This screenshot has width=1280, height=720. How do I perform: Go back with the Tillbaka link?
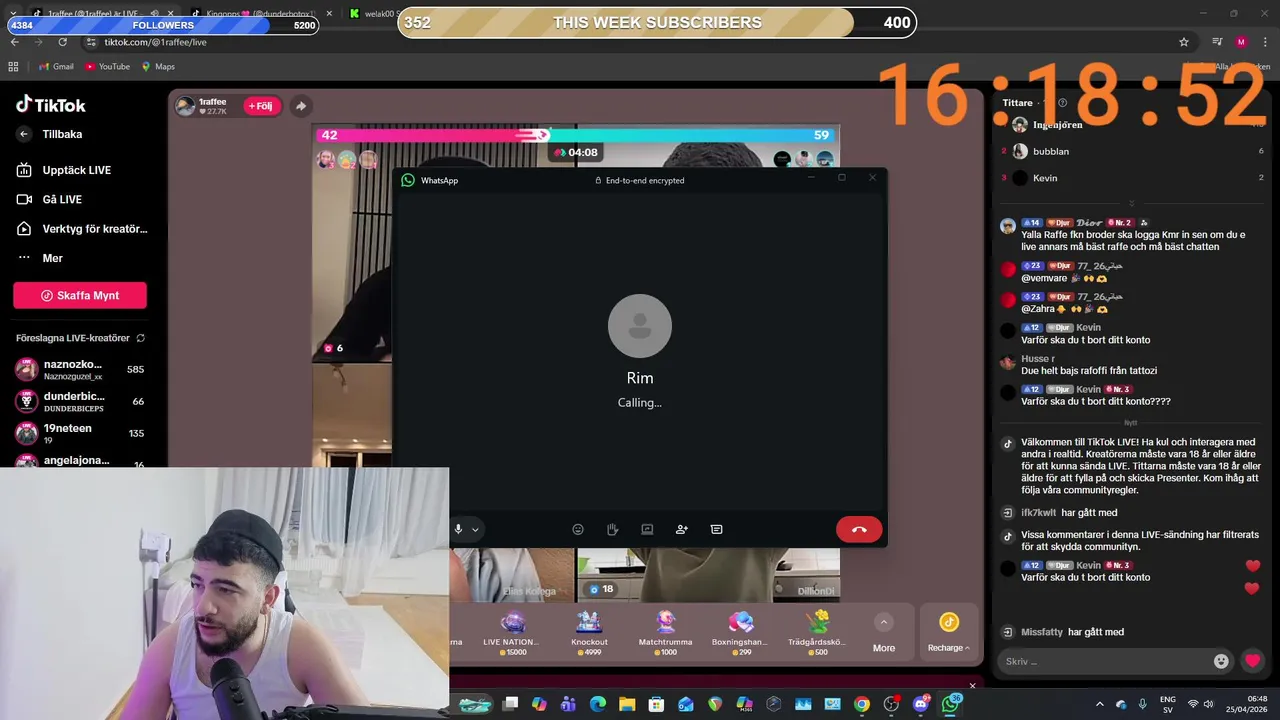50,134
